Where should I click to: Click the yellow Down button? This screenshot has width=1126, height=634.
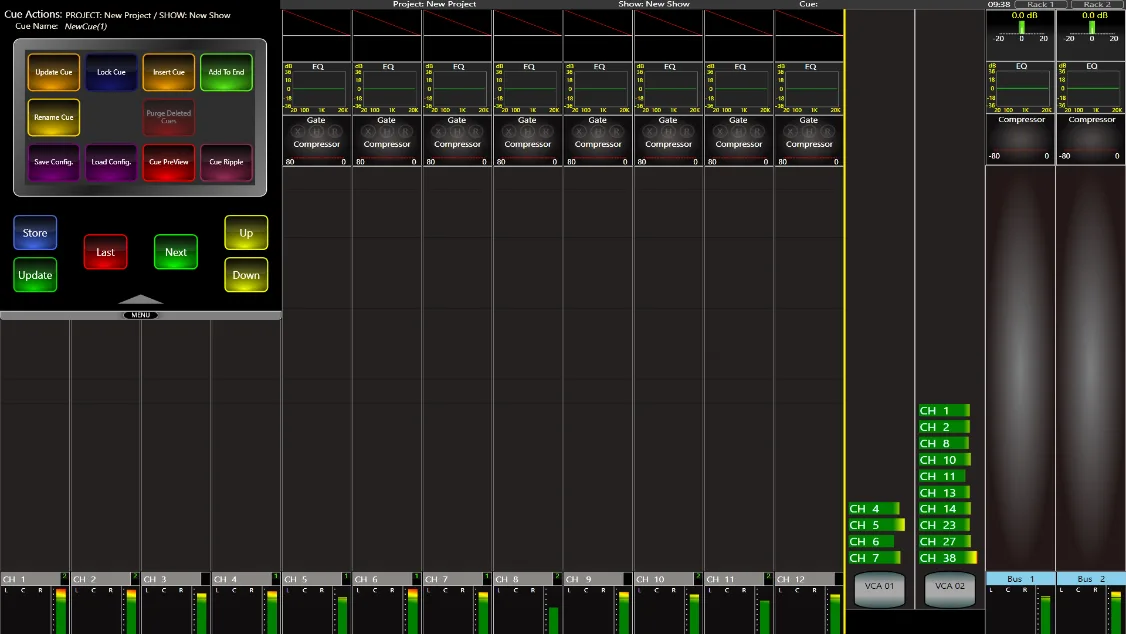point(246,275)
